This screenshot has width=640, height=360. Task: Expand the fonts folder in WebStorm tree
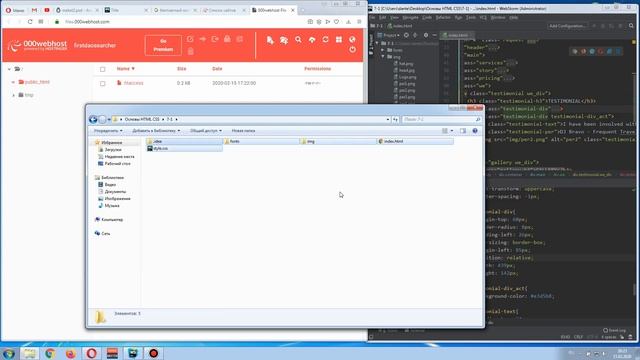coord(383,50)
